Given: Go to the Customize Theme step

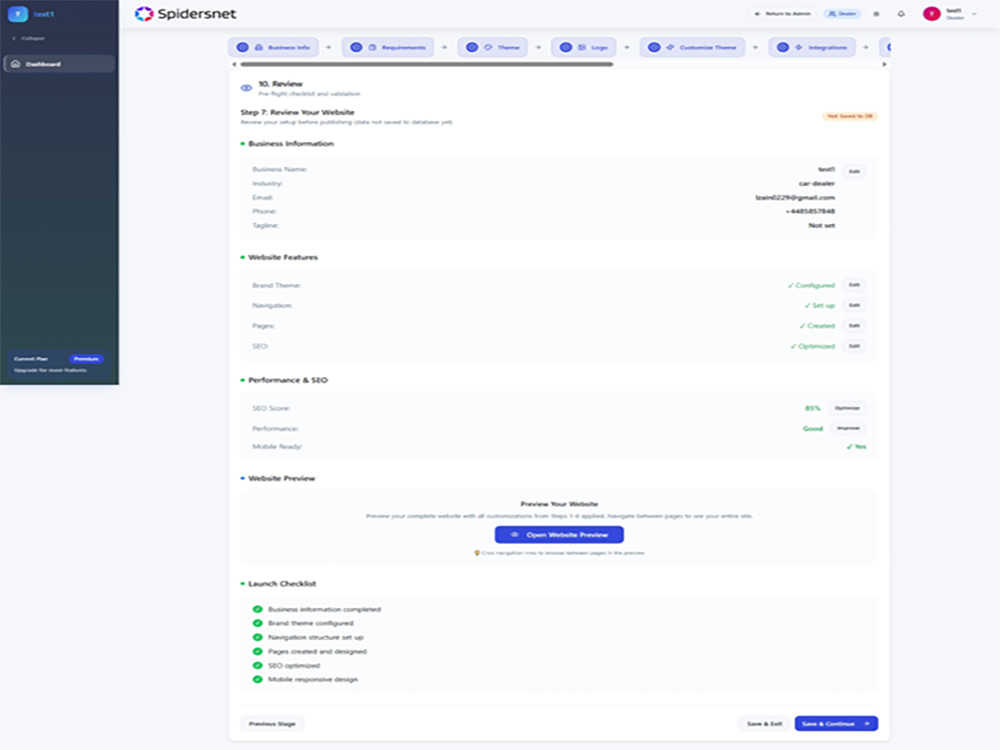Looking at the screenshot, I should (693, 47).
